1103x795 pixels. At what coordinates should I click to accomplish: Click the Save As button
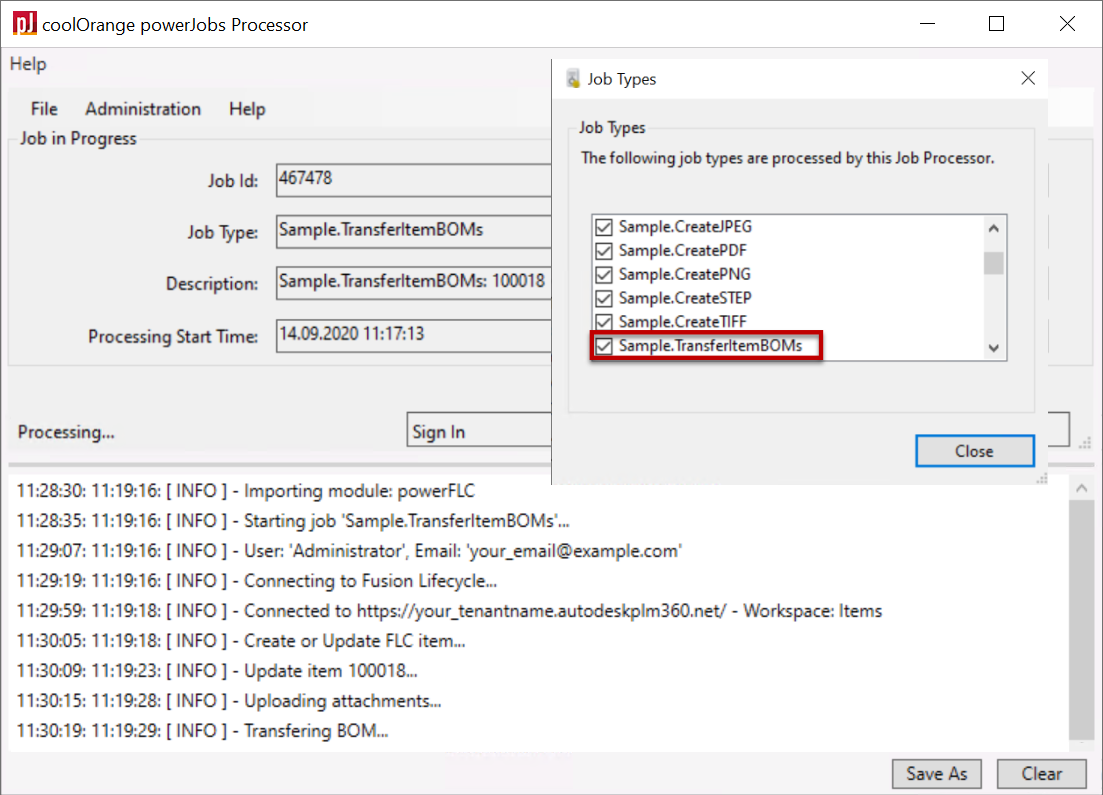[x=937, y=773]
